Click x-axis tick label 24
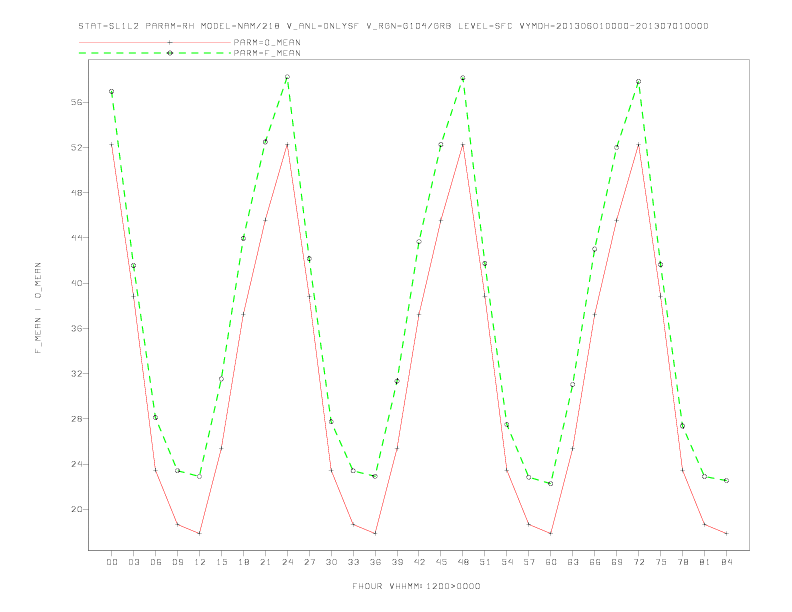The image size is (792, 612). click(287, 562)
